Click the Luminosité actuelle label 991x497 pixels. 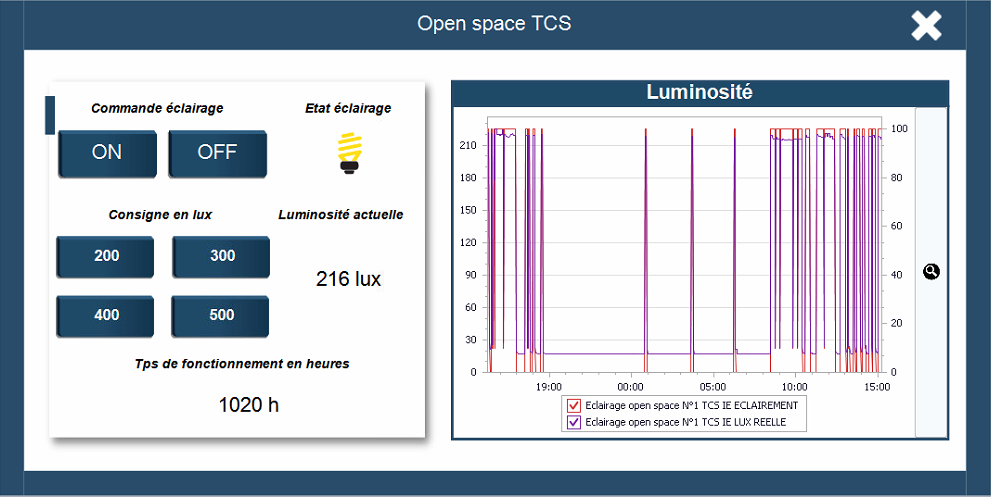(x=341, y=215)
